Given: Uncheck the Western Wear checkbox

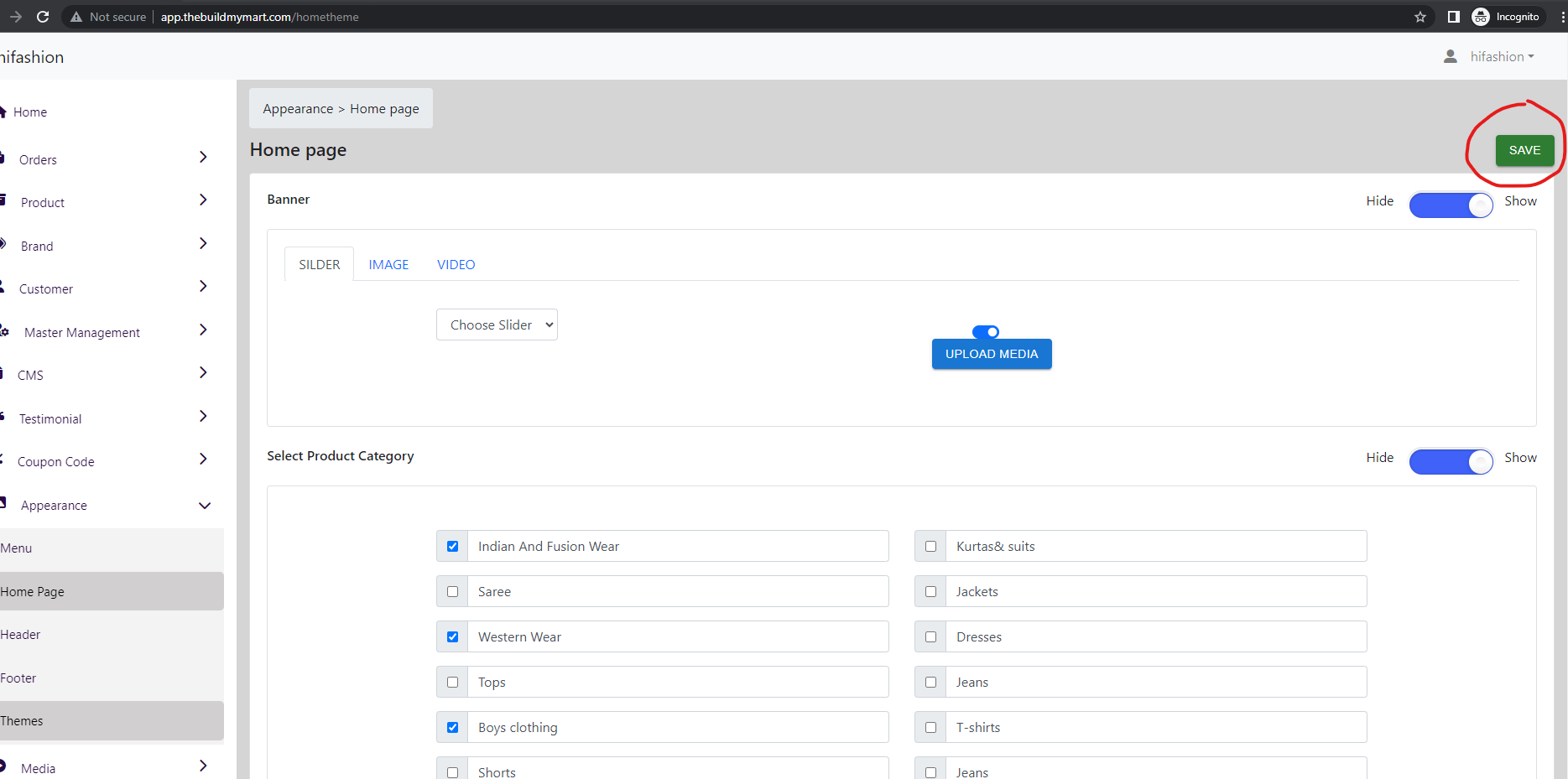Looking at the screenshot, I should coord(453,636).
